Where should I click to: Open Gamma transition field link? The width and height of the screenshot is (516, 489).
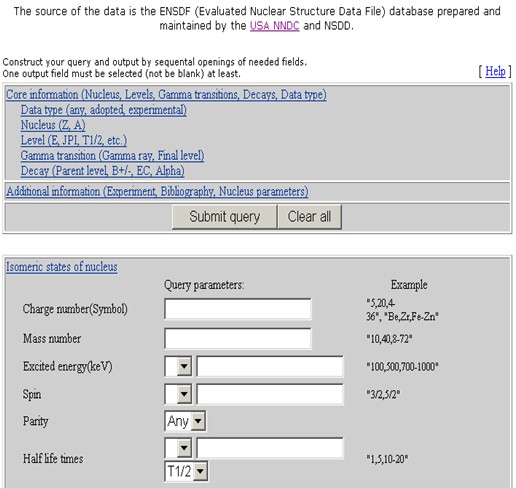pos(112,156)
